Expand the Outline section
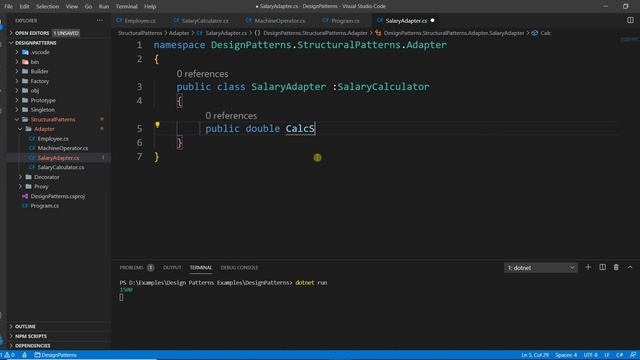Viewport: 640px width, 360px height. click(x=25, y=327)
